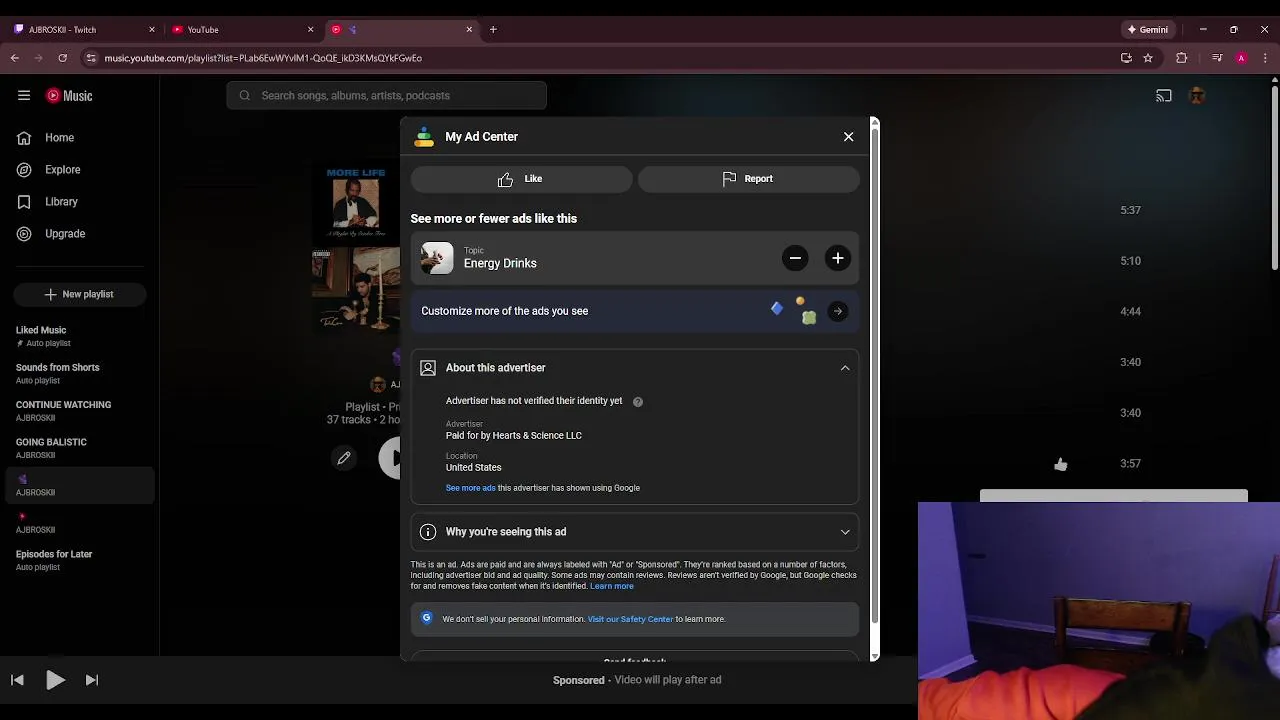Select the track with duration 5:37
Image resolution: width=1280 pixels, height=720 pixels.
(x=1130, y=210)
